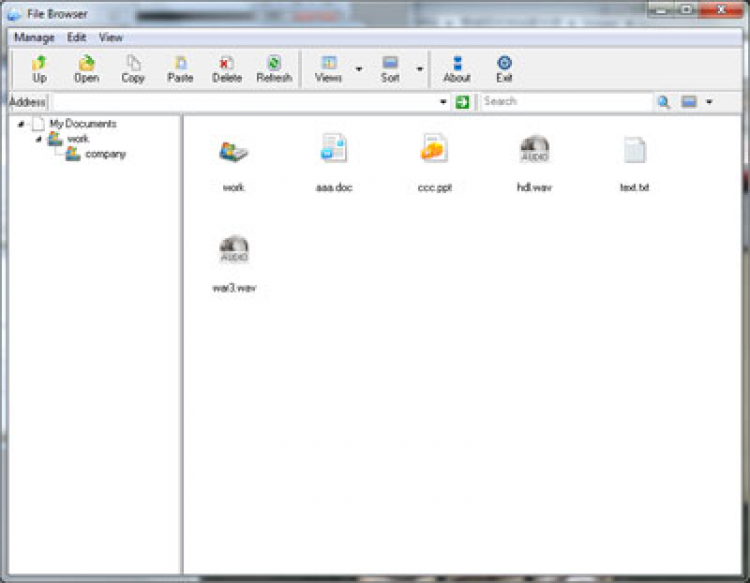
Task: Click the My Documents page icon in tree
Action: [38, 124]
